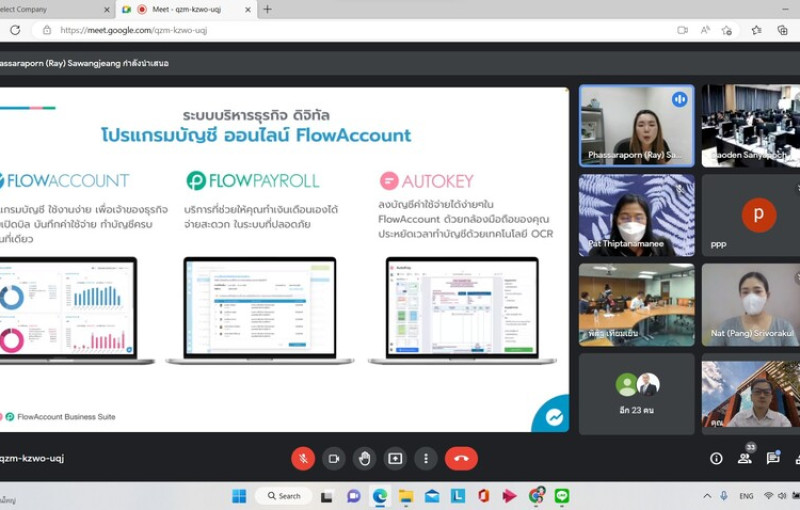Click the microphone icon in system tray
800x510 pixels.
pyautogui.click(x=724, y=496)
